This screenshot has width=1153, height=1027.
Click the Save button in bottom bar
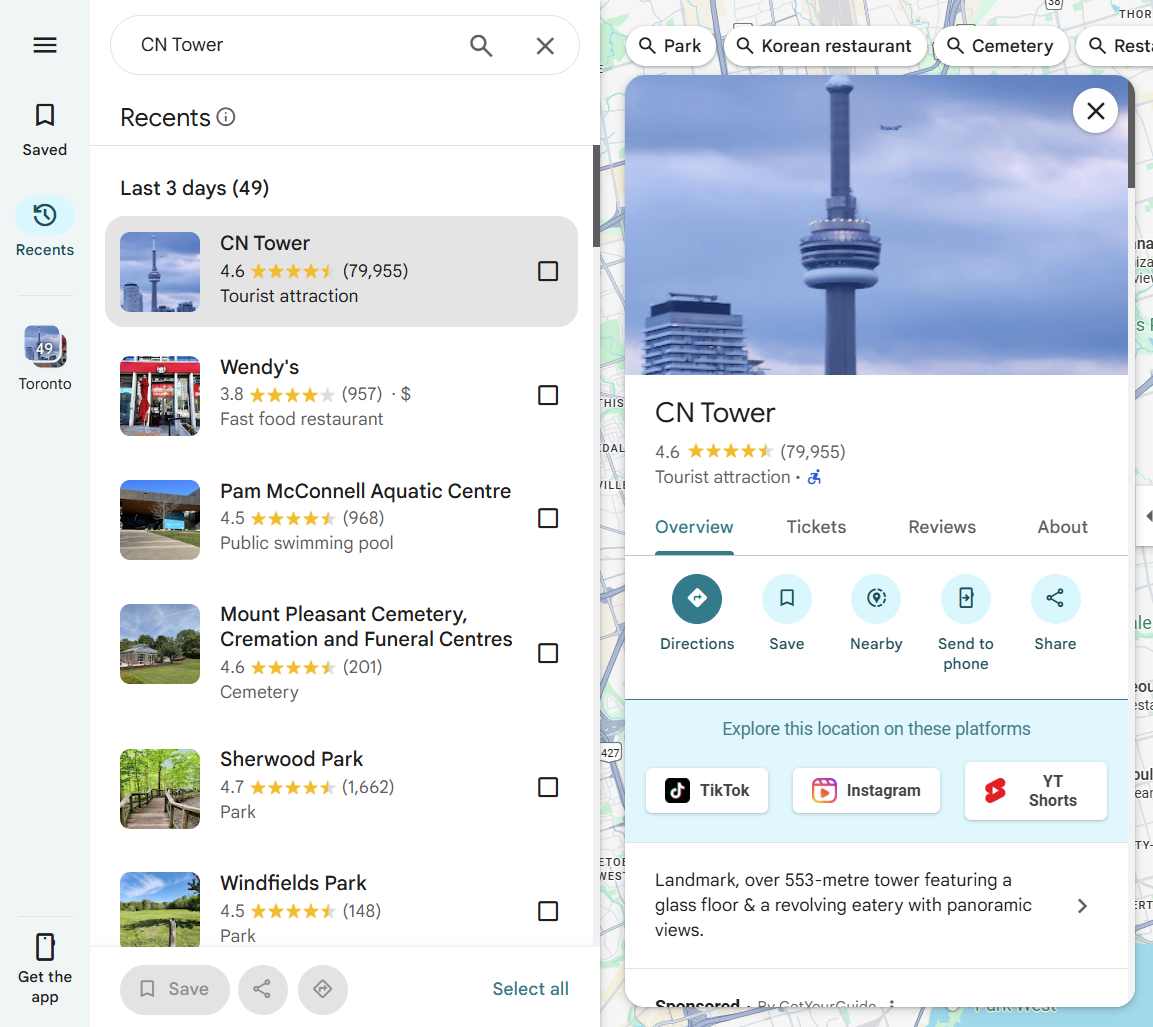(174, 989)
